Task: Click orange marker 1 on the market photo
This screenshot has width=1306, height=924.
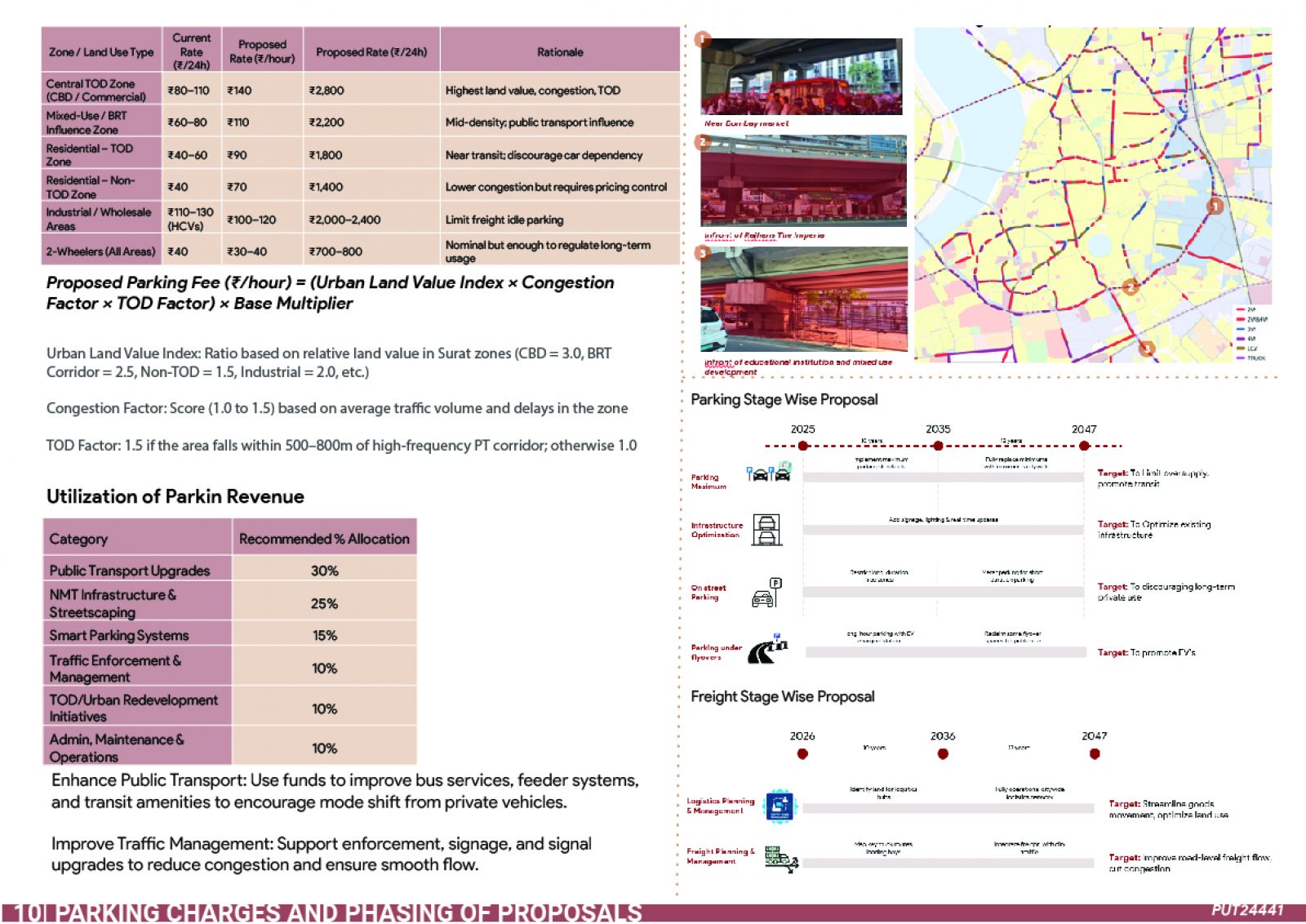Action: (703, 39)
